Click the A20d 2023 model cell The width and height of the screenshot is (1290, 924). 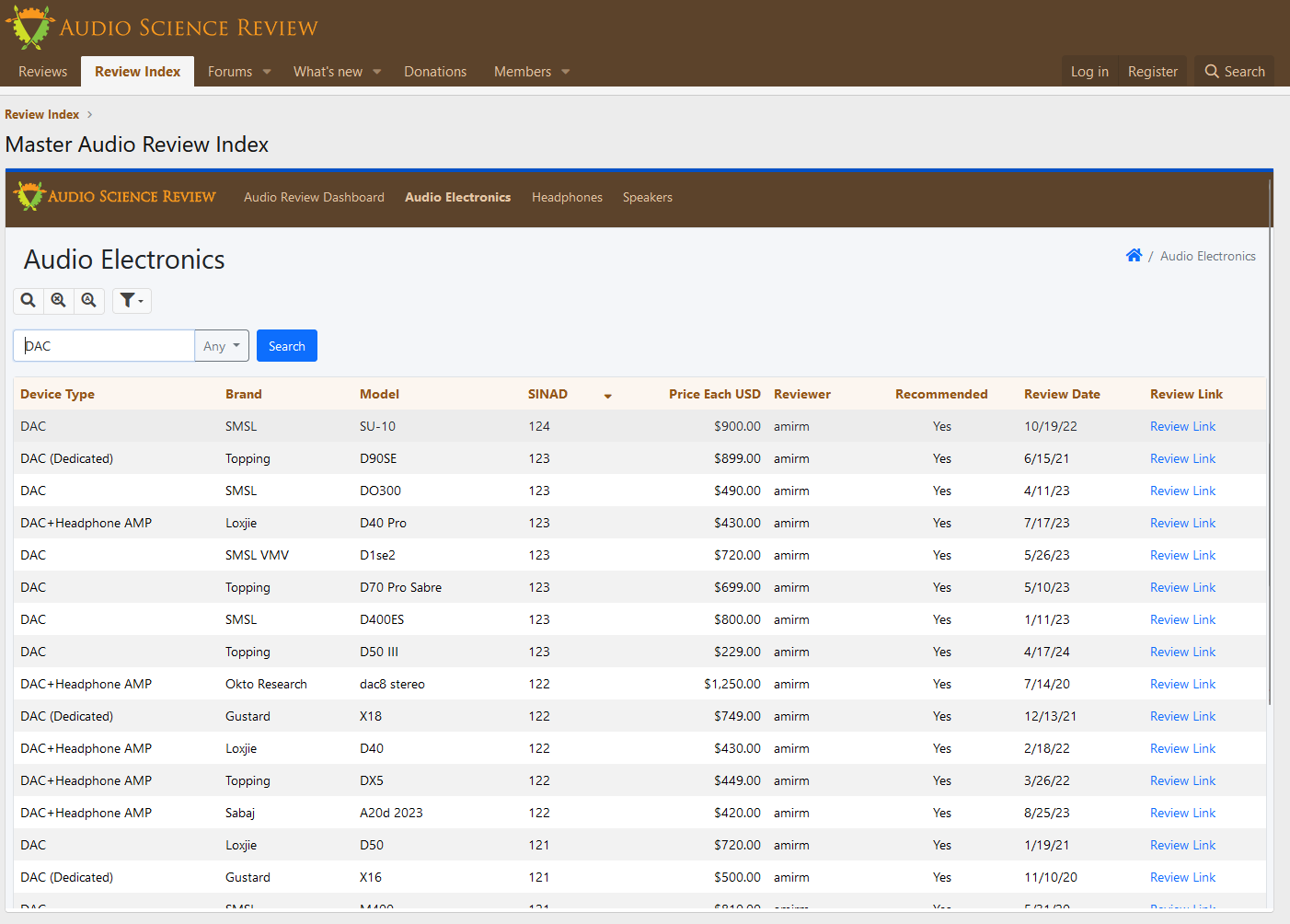tap(391, 813)
